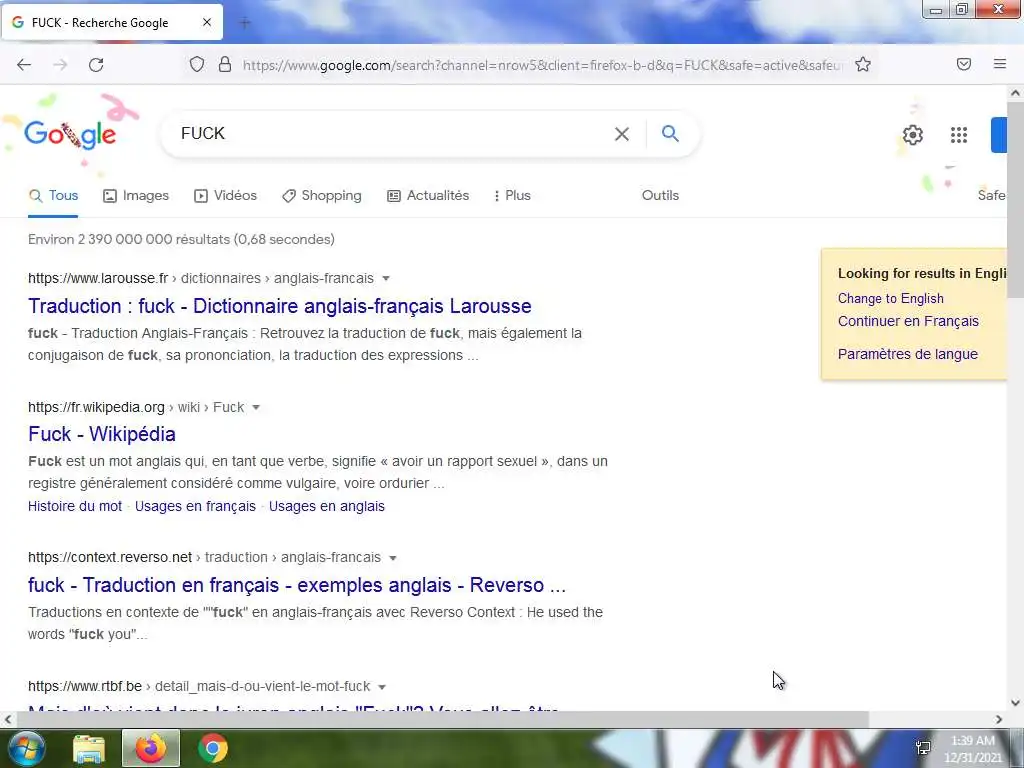Image resolution: width=1024 pixels, height=768 pixels.
Task: Click the blue sign-in button edge
Action: point(999,135)
